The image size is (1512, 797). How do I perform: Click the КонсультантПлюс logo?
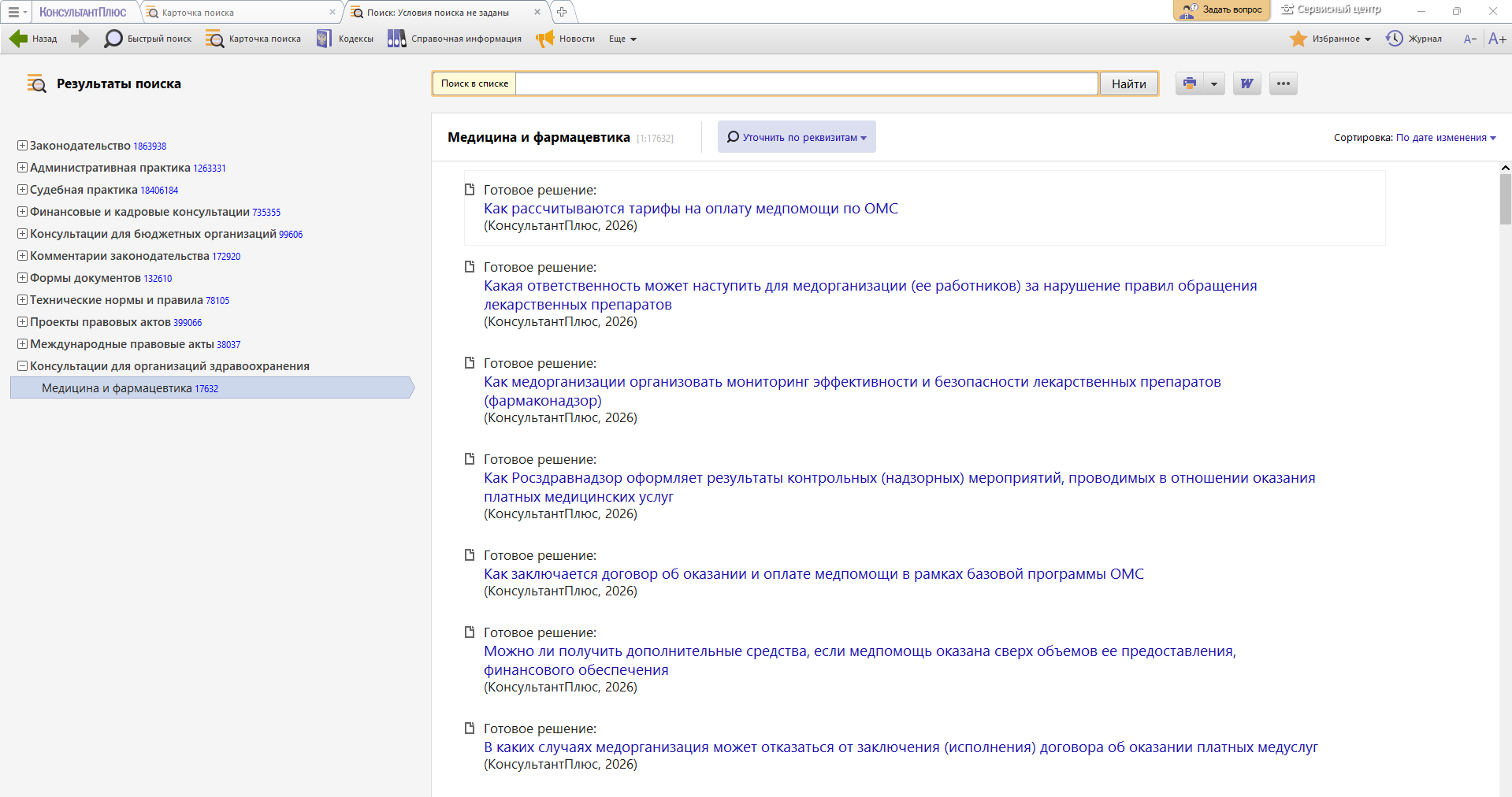[83, 12]
